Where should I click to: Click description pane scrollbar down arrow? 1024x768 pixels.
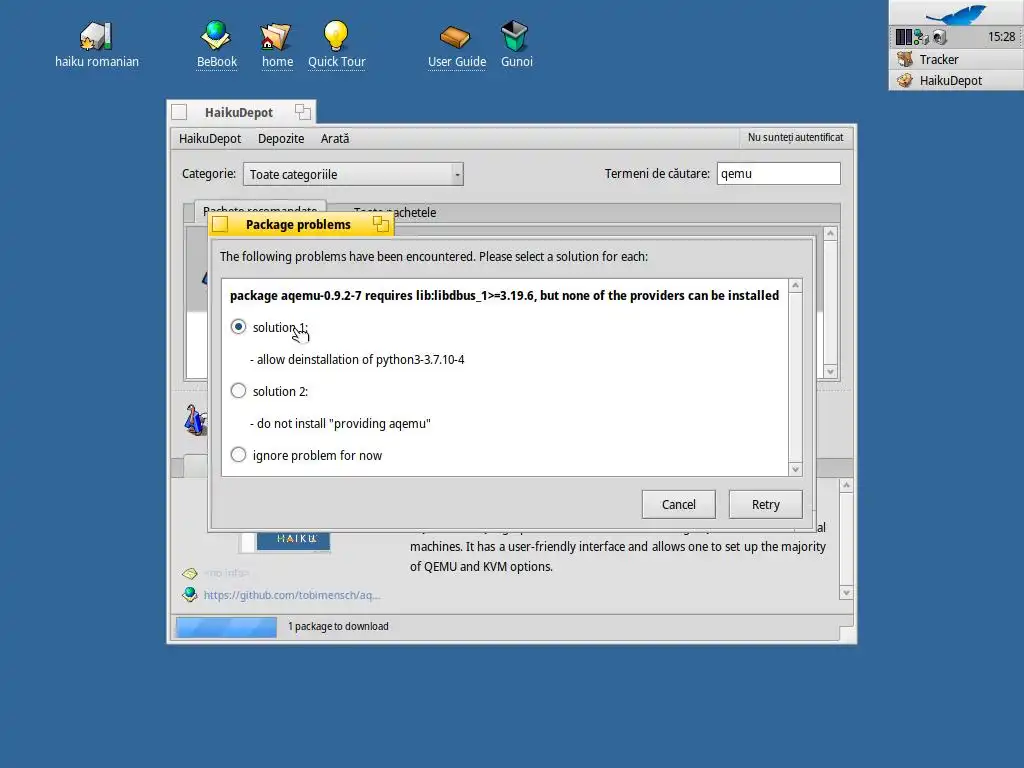[x=846, y=593]
